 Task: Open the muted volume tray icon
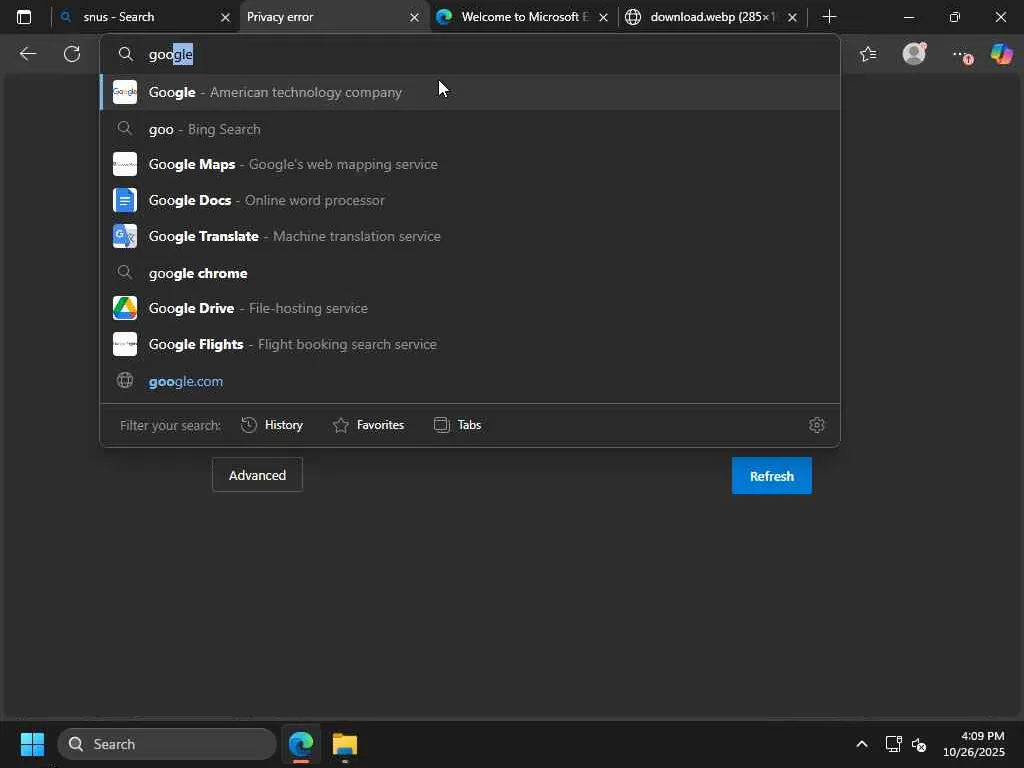pyautogui.click(x=919, y=744)
